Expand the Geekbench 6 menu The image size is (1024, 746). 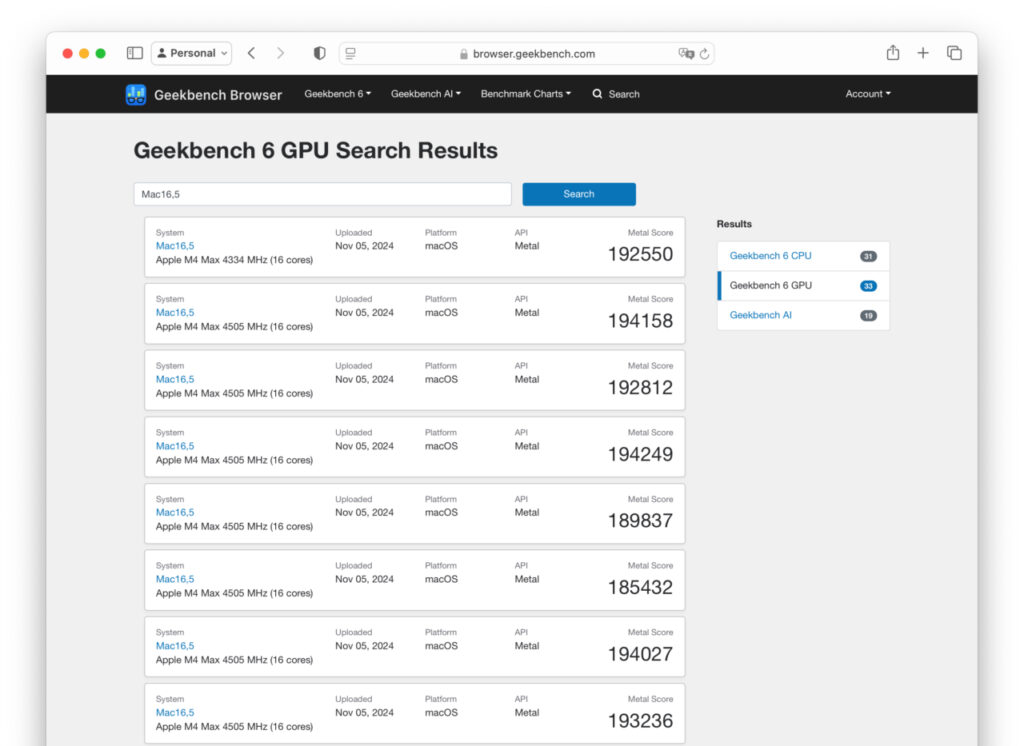[338, 94]
